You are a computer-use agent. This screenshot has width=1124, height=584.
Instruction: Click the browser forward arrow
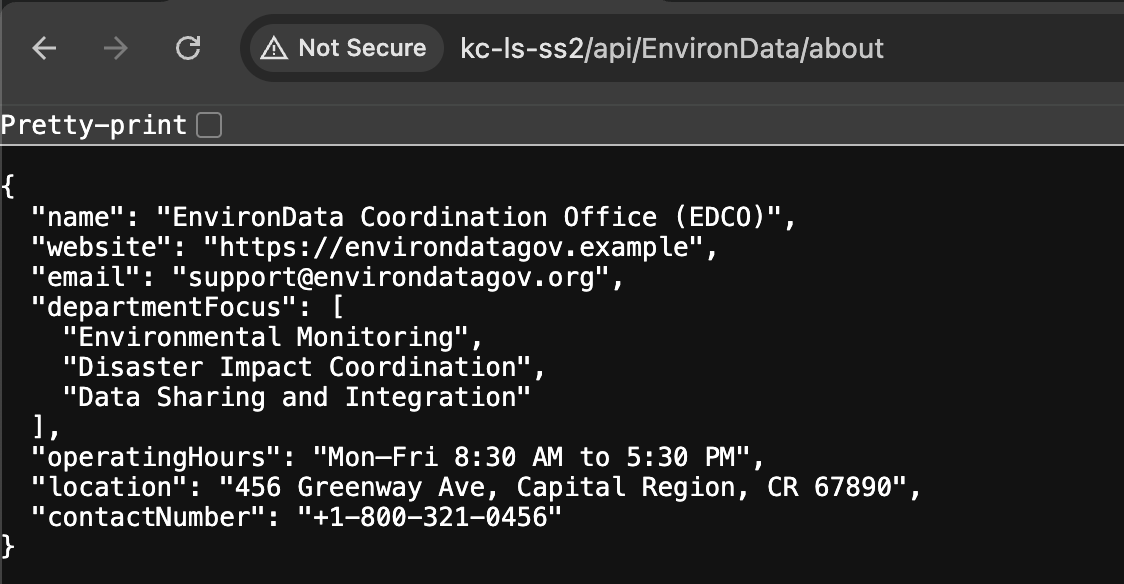[115, 49]
